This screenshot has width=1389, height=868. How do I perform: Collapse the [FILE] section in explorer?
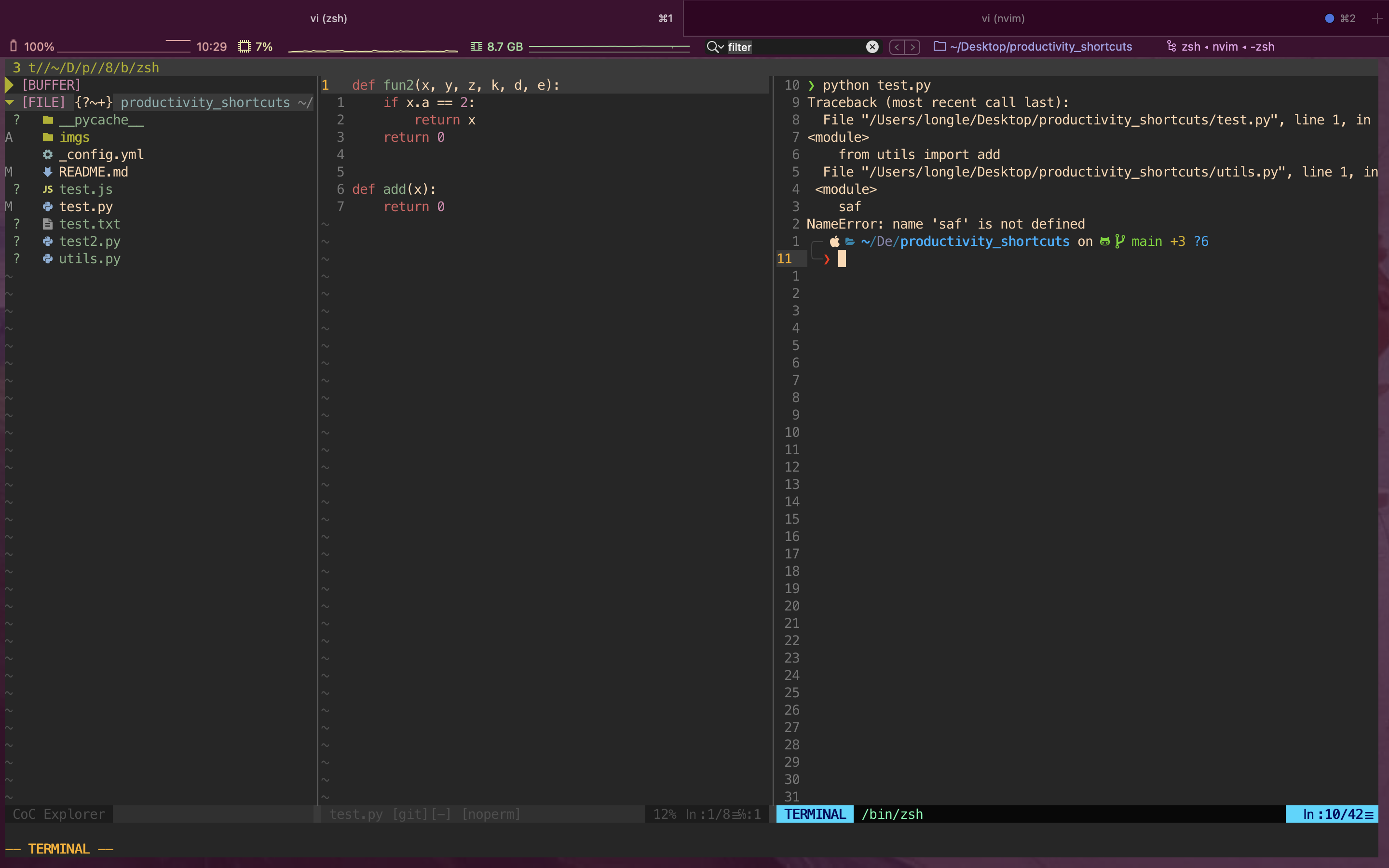[9, 102]
